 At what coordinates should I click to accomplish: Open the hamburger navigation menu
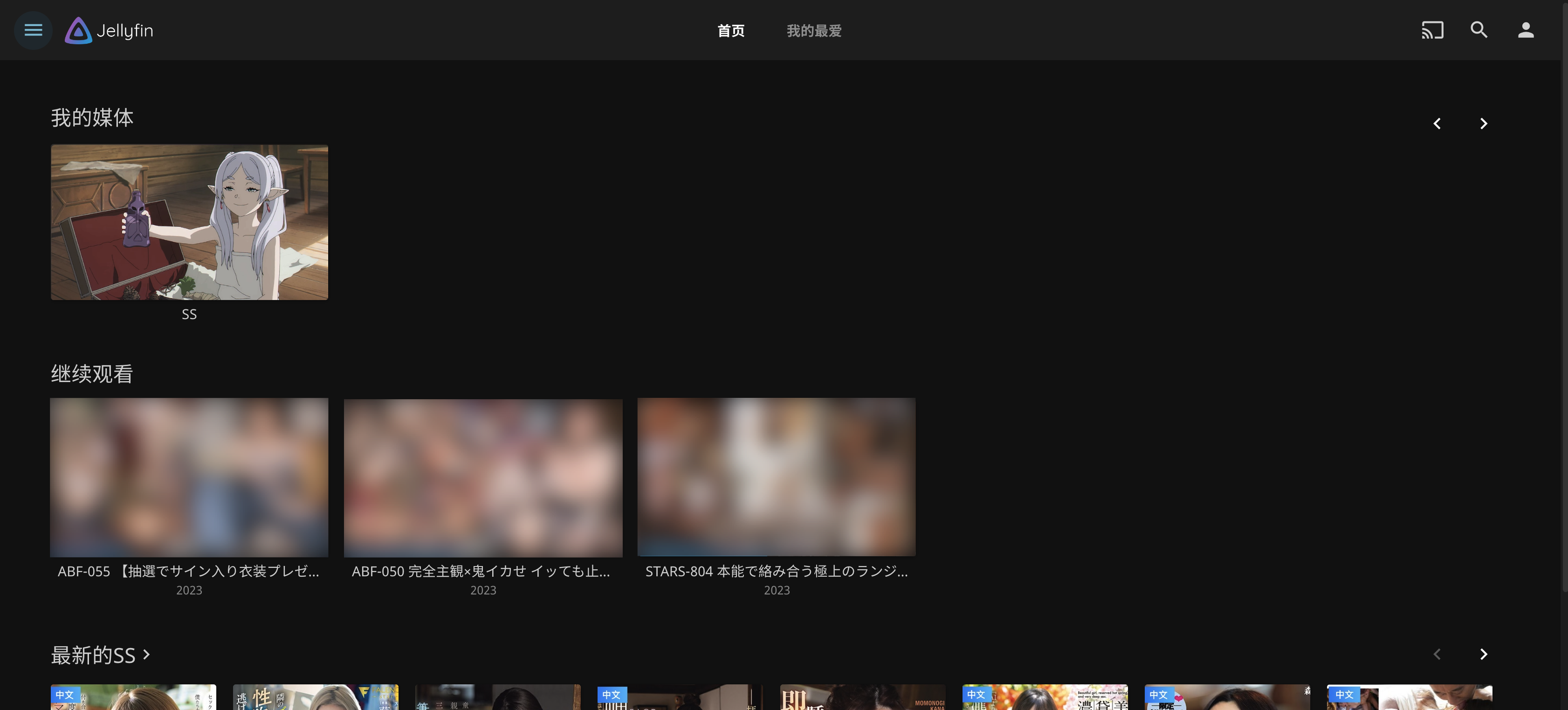click(33, 30)
